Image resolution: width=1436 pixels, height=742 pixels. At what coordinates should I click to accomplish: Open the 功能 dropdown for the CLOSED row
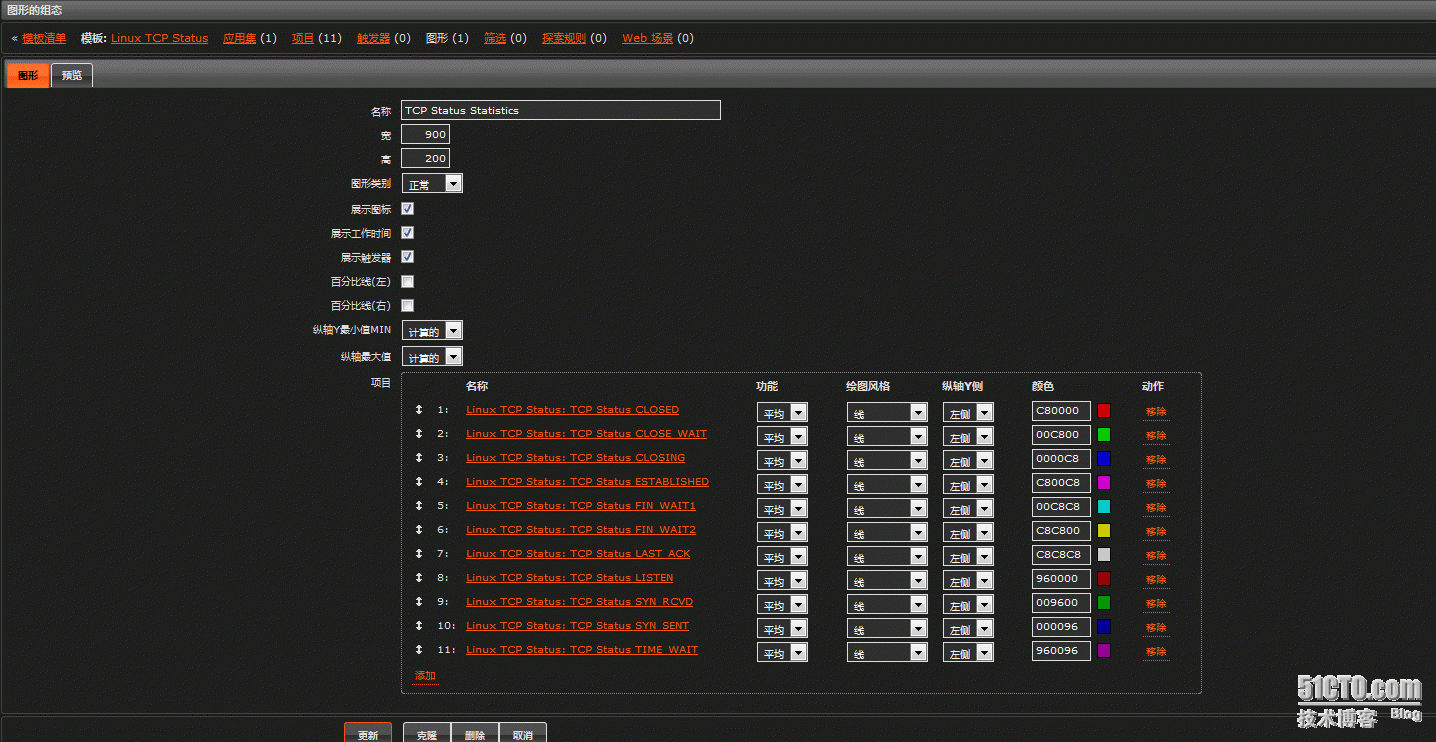(x=782, y=412)
